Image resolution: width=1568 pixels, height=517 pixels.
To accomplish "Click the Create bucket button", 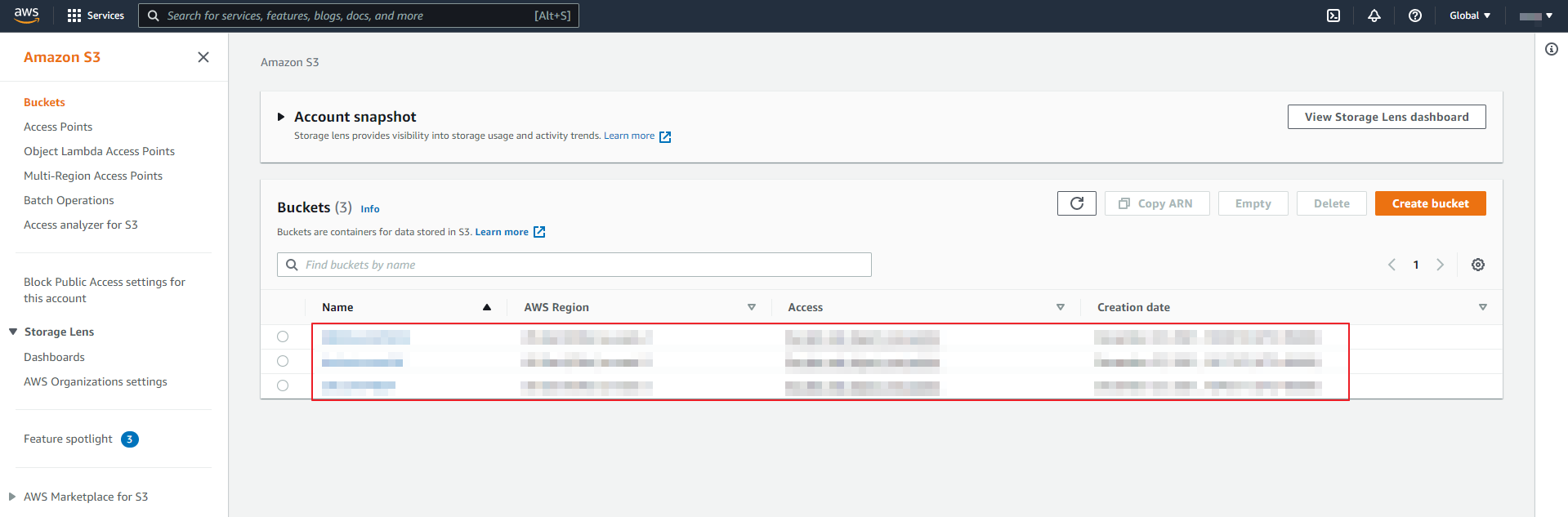I will (1429, 203).
